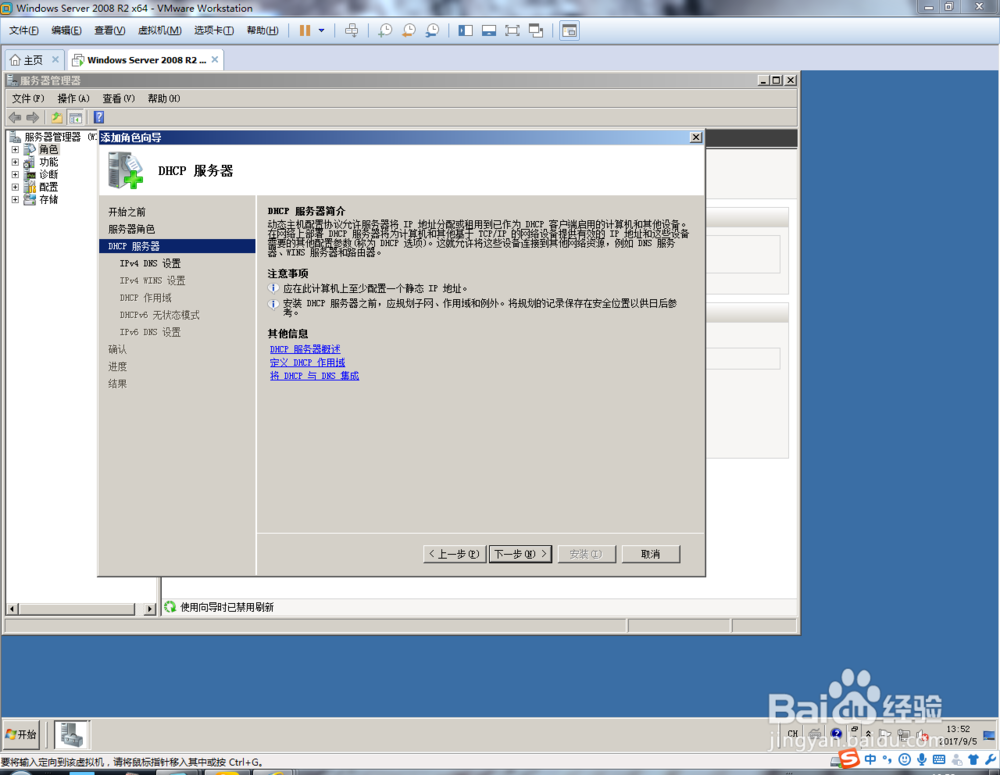
Task: Expand the 功能 tree node
Action: (x=15, y=162)
